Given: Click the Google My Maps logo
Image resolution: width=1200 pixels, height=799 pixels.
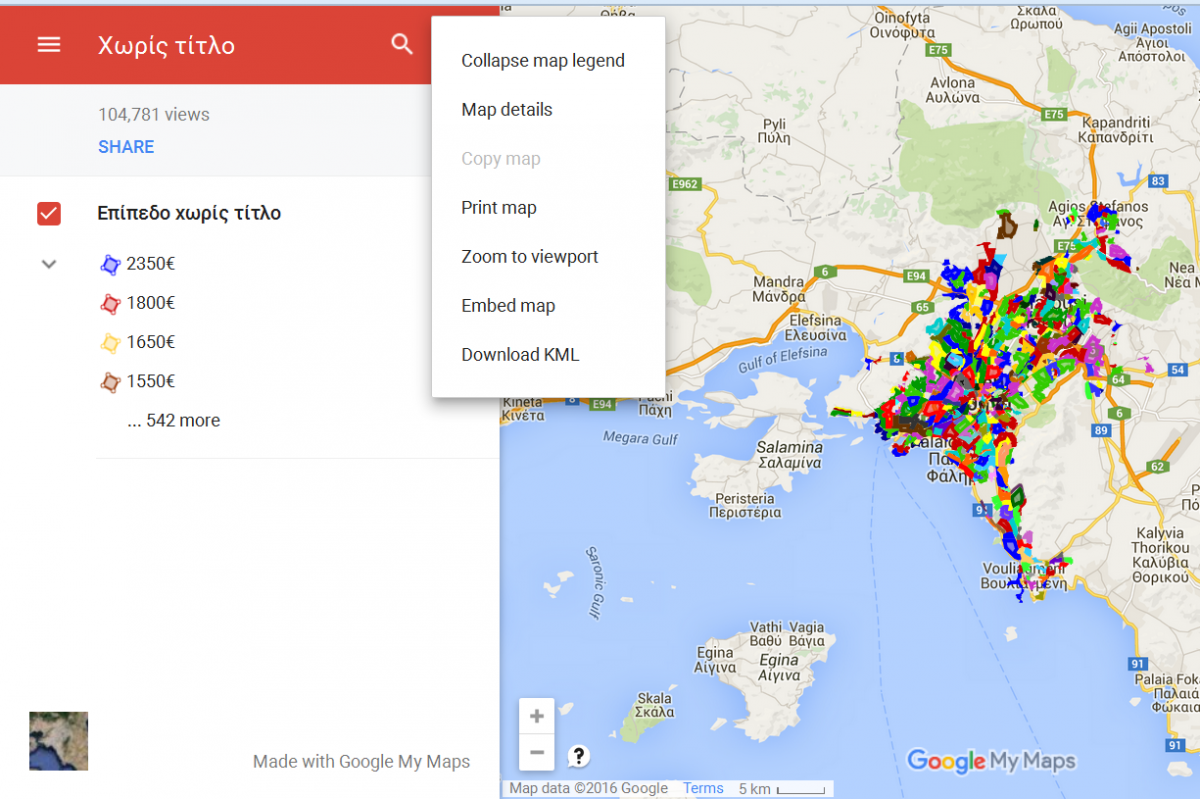Looking at the screenshot, I should tap(991, 761).
